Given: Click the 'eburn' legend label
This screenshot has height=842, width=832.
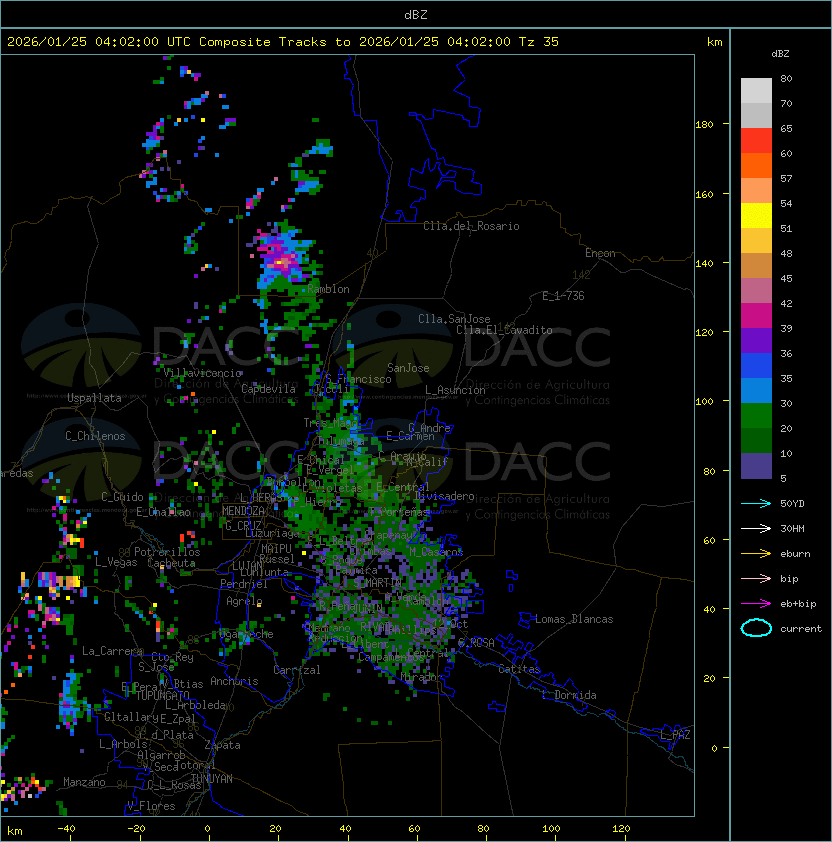Looking at the screenshot, I should 795,554.
